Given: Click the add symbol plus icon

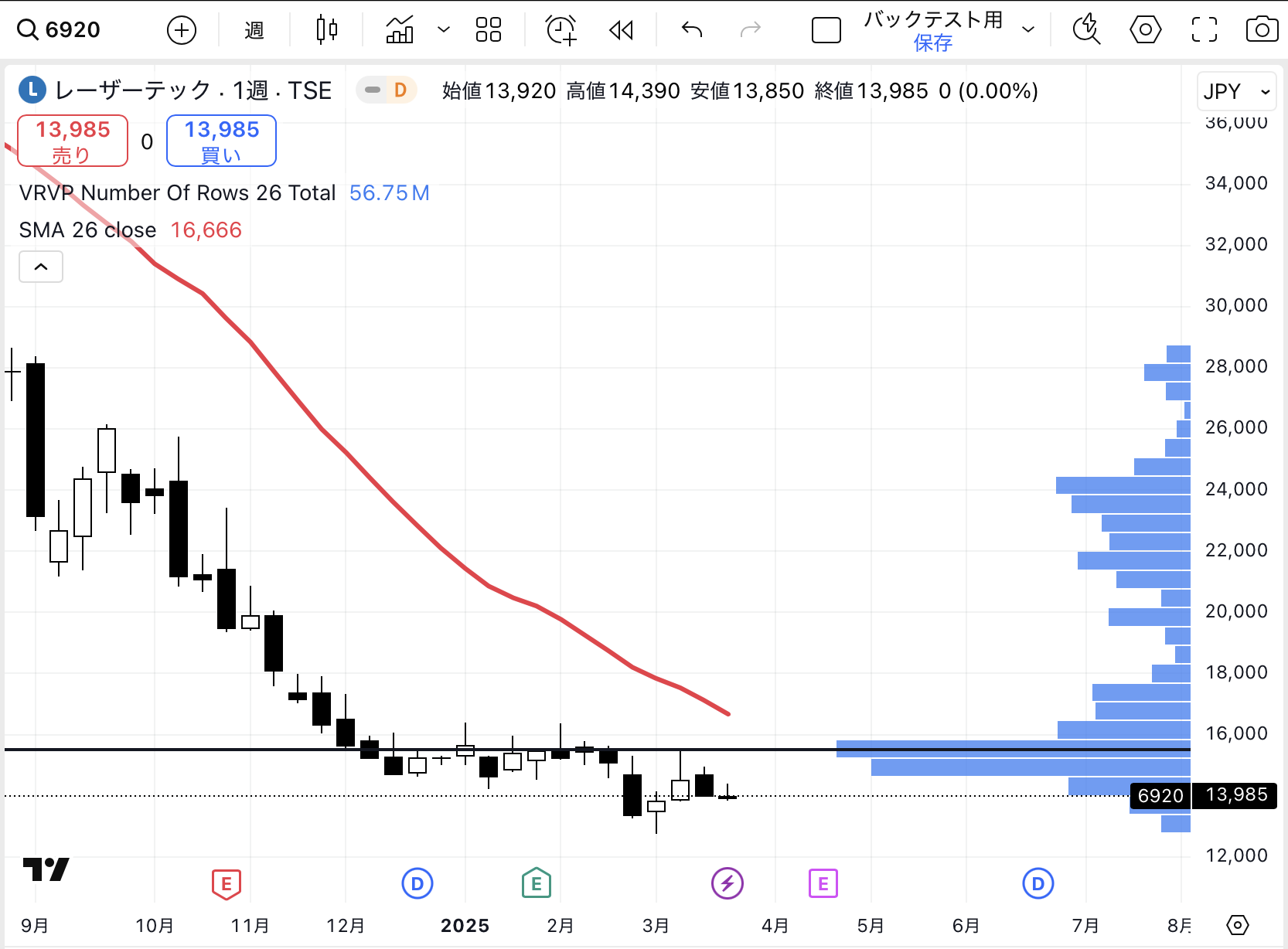Looking at the screenshot, I should pyautogui.click(x=182, y=30).
